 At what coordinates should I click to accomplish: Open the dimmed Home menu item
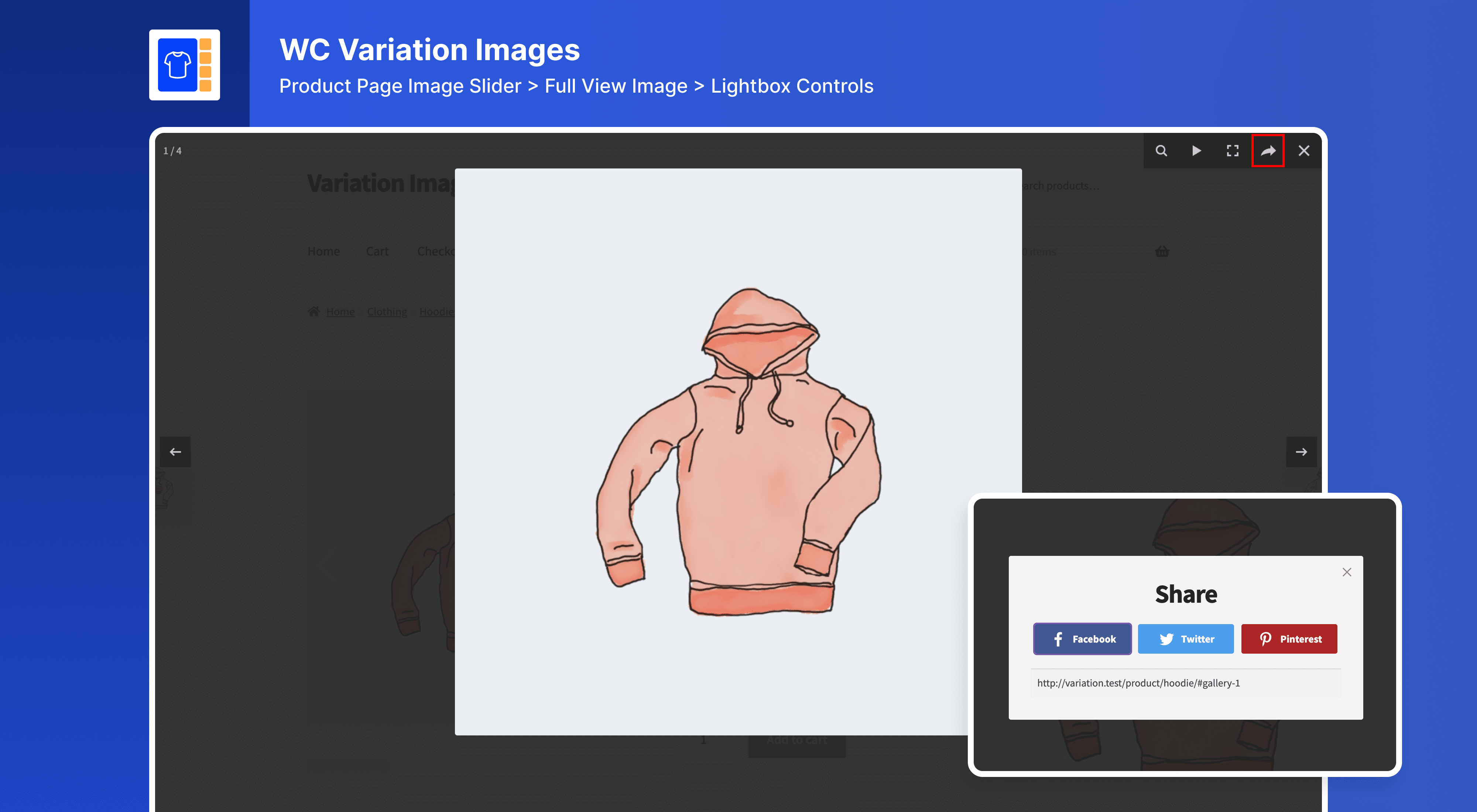click(x=323, y=251)
